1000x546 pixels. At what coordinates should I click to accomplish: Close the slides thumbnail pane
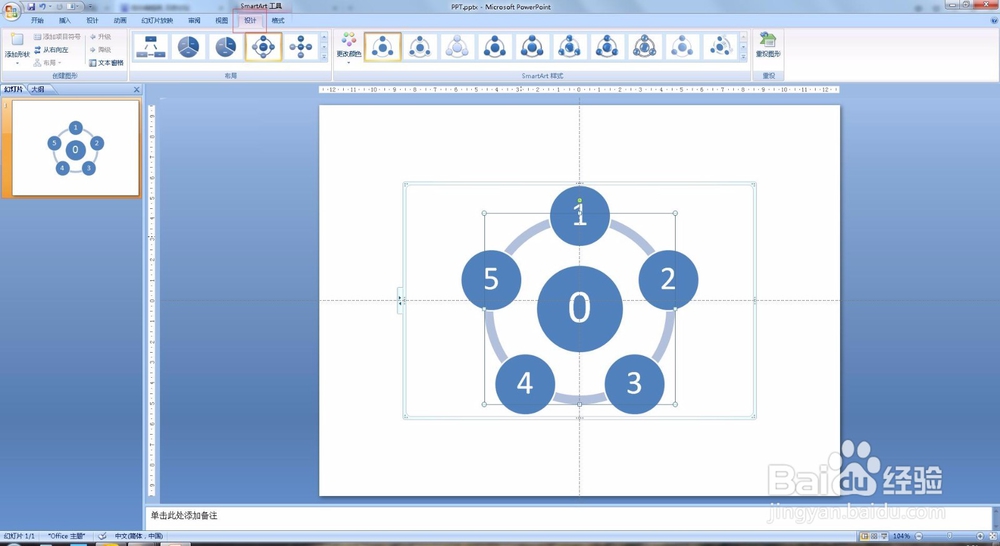click(x=136, y=89)
